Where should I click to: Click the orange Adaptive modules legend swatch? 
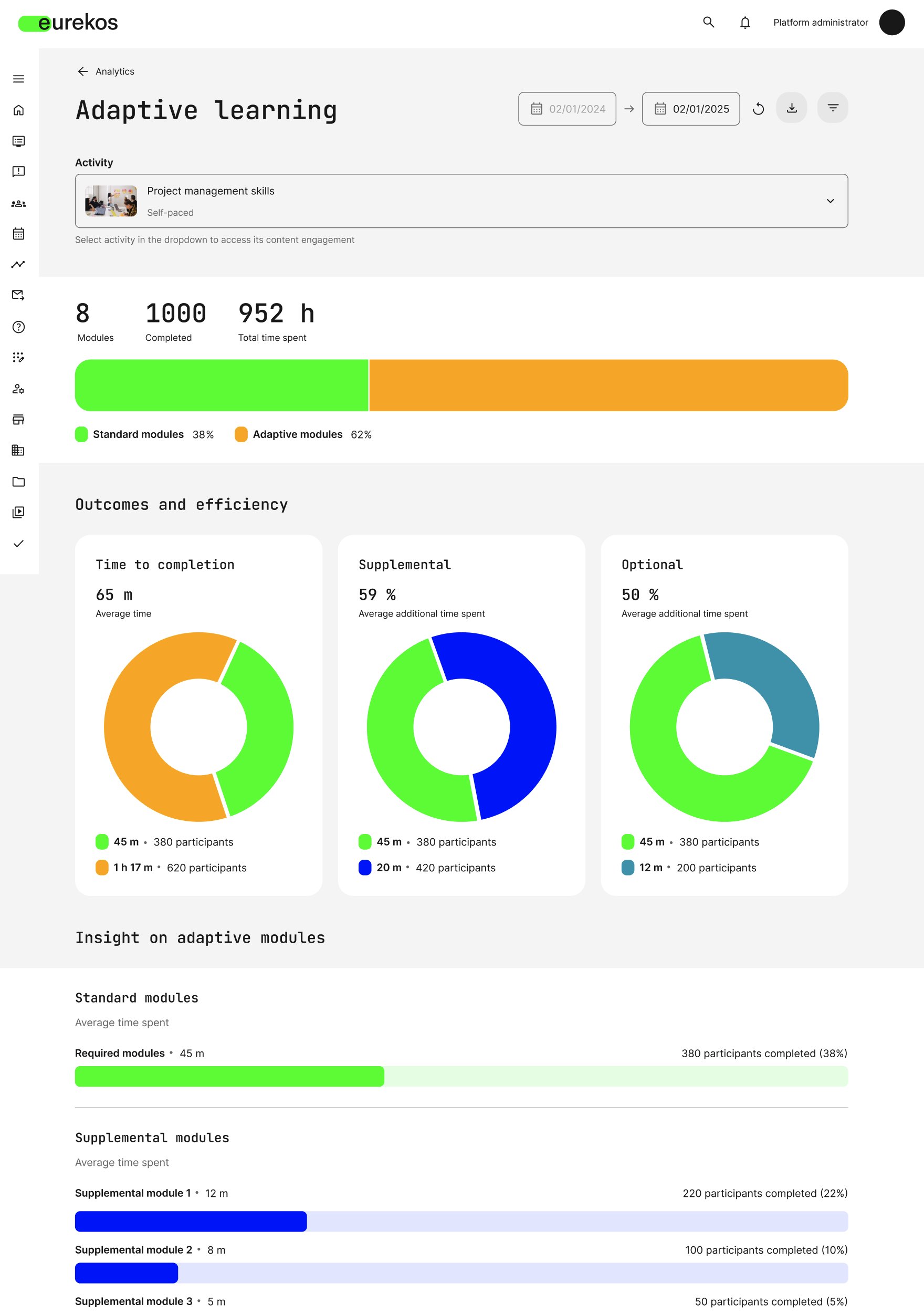241,434
